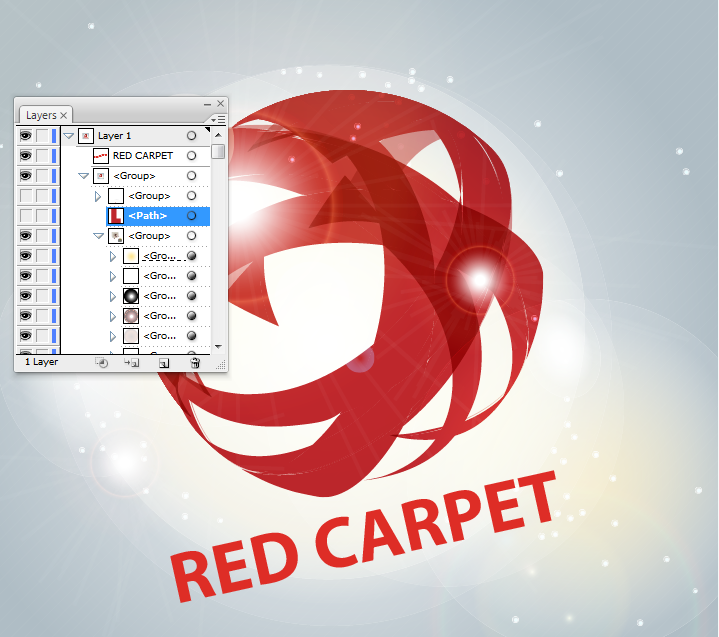Viewport: 719px width, 637px height.
Task: Click Create New Sublayer icon
Action: pyautogui.click(x=132, y=363)
